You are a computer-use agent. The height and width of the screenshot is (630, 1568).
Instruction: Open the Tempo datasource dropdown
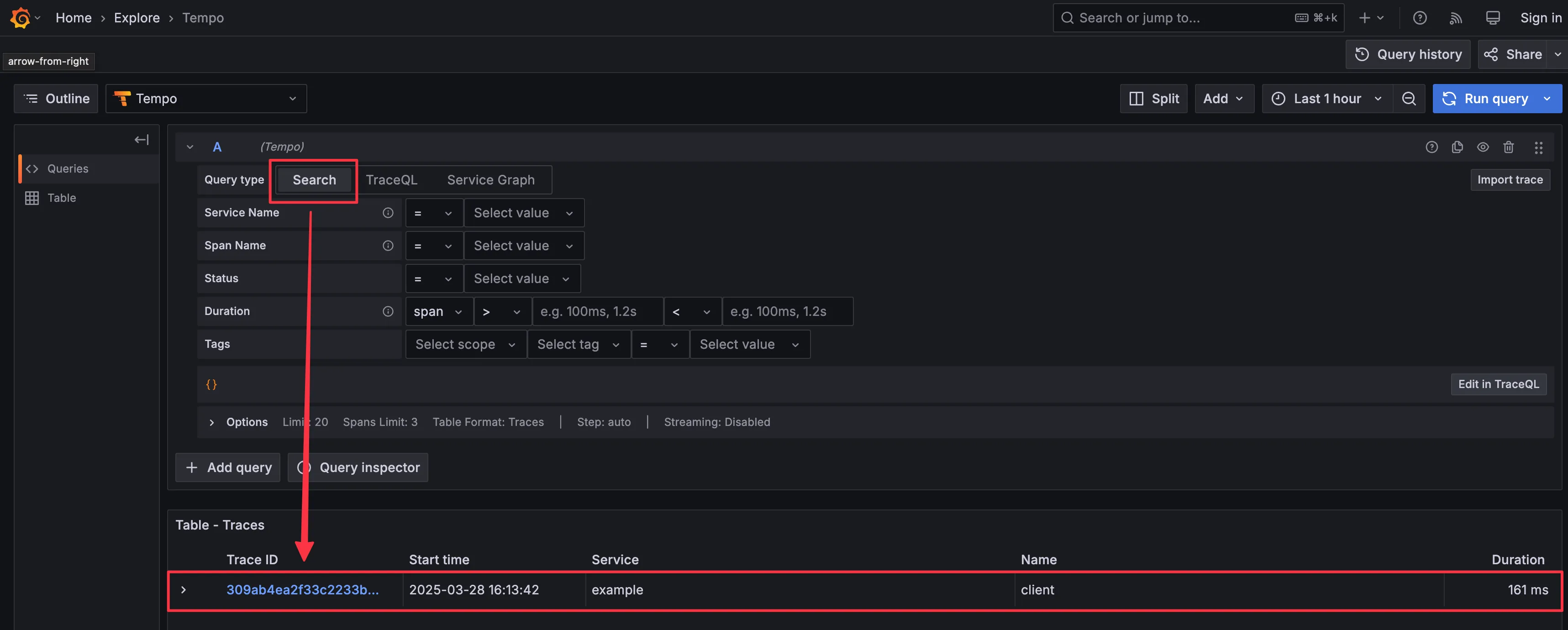coord(206,98)
